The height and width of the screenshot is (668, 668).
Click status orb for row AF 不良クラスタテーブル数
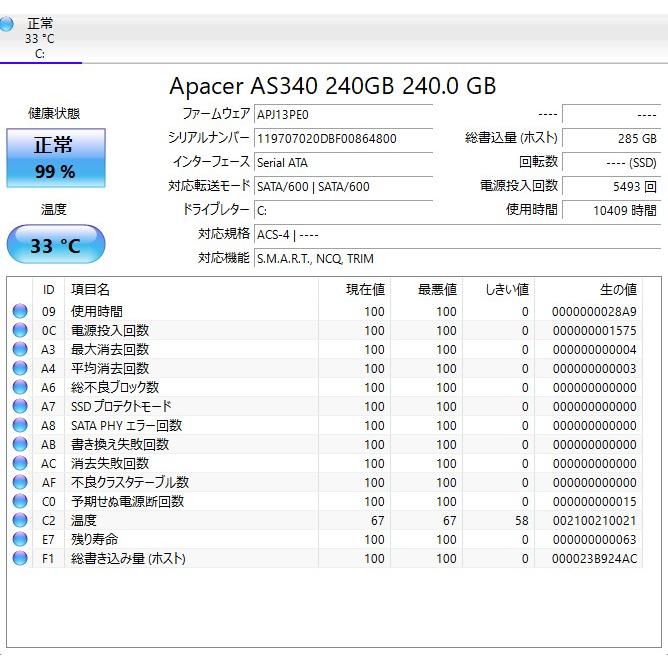click(x=20, y=482)
